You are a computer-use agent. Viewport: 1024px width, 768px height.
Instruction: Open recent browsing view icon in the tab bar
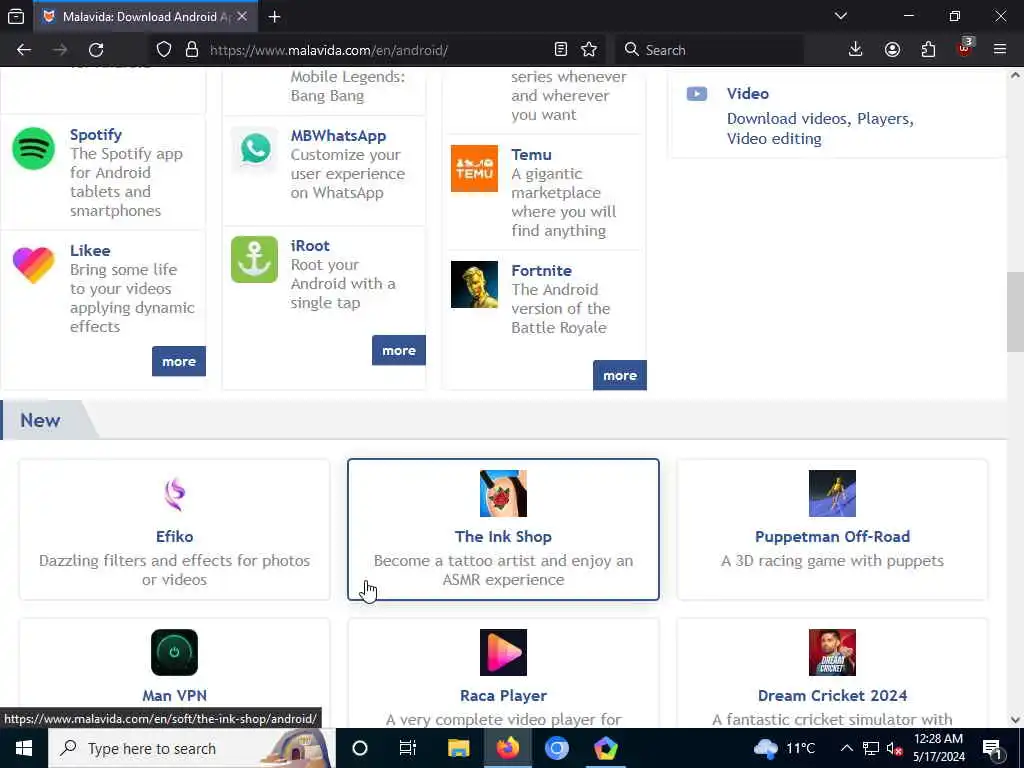click(x=16, y=16)
